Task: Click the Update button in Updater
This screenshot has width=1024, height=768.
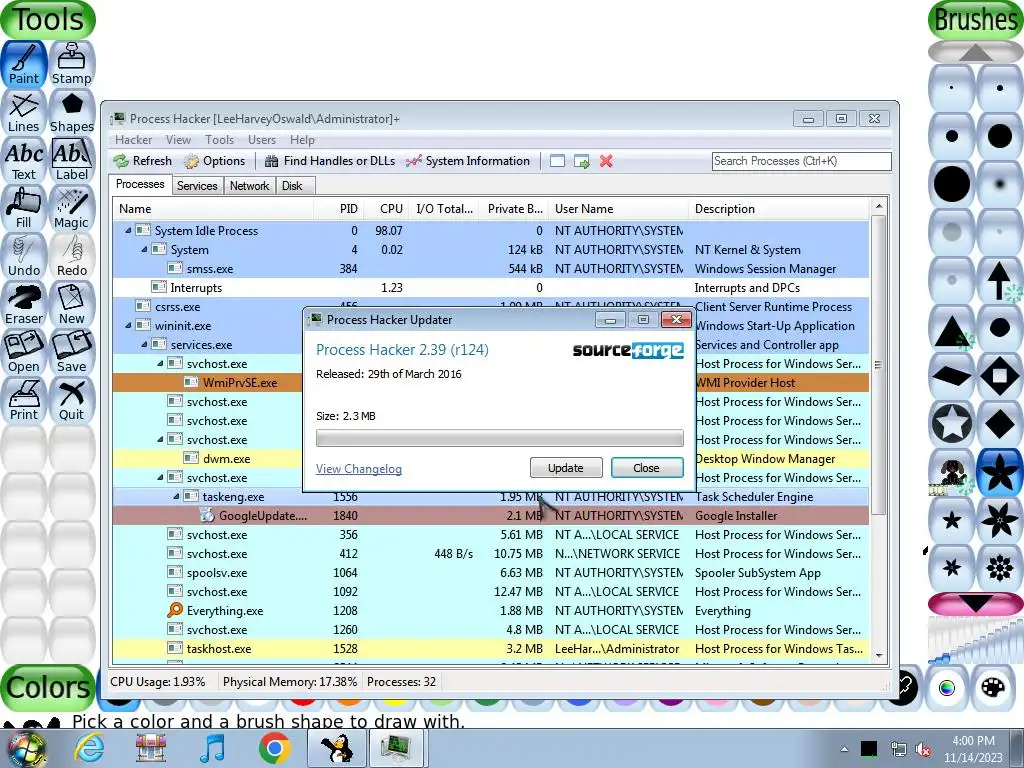Action: coord(566,468)
